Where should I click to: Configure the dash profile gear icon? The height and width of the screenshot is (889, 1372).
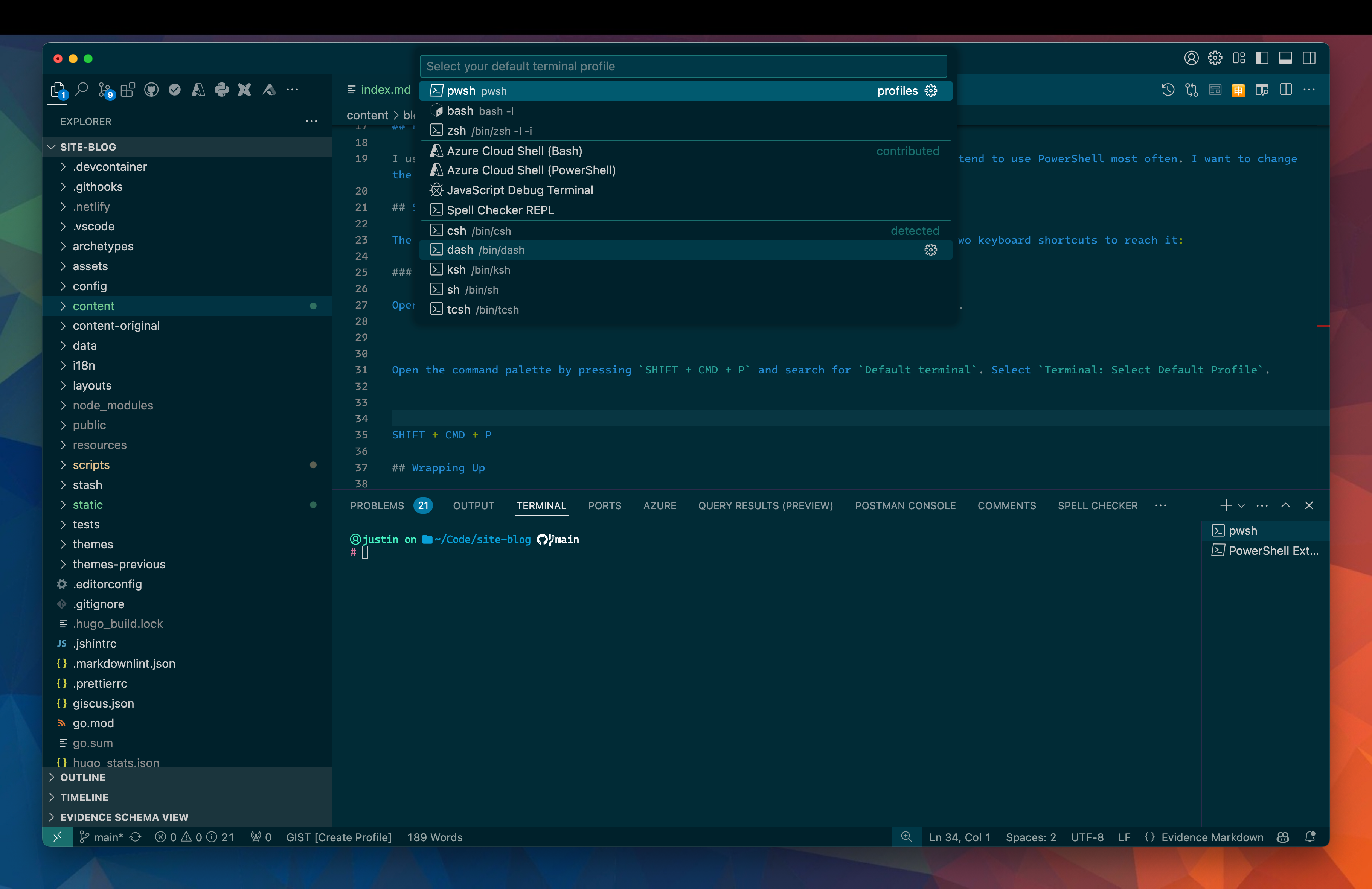point(930,250)
